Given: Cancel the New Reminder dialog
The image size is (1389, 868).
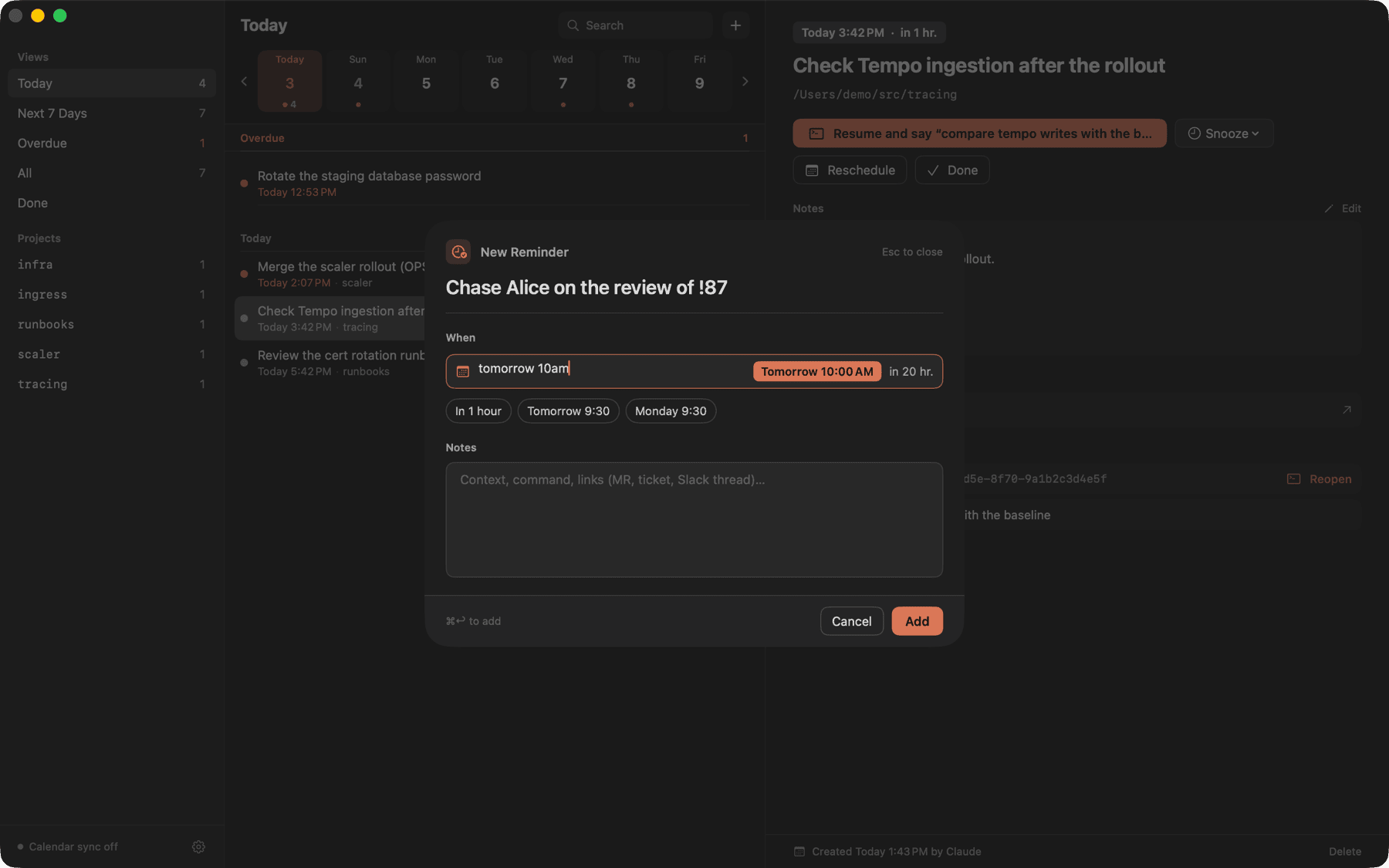Looking at the screenshot, I should [852, 621].
